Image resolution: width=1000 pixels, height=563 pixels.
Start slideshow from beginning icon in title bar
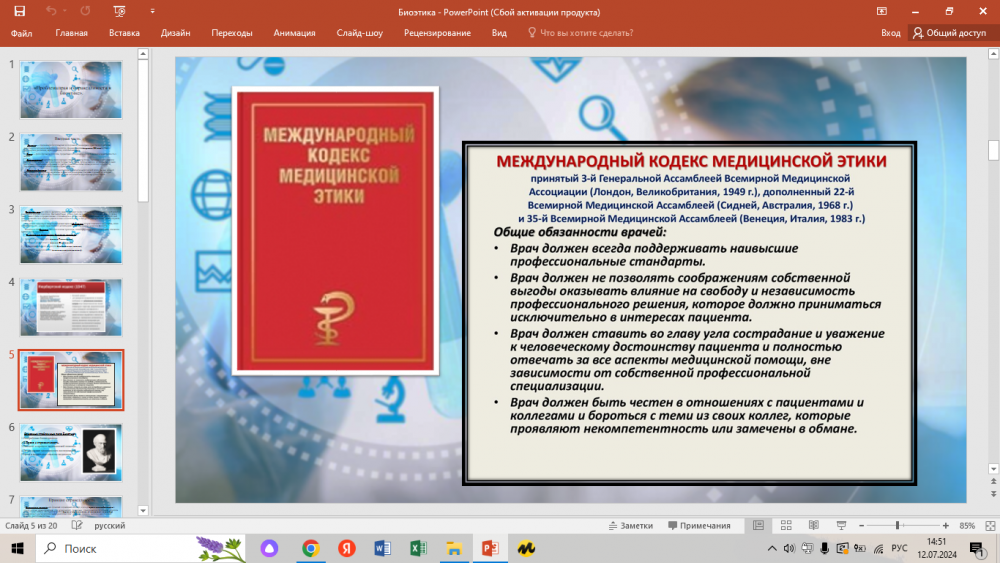[x=119, y=11]
